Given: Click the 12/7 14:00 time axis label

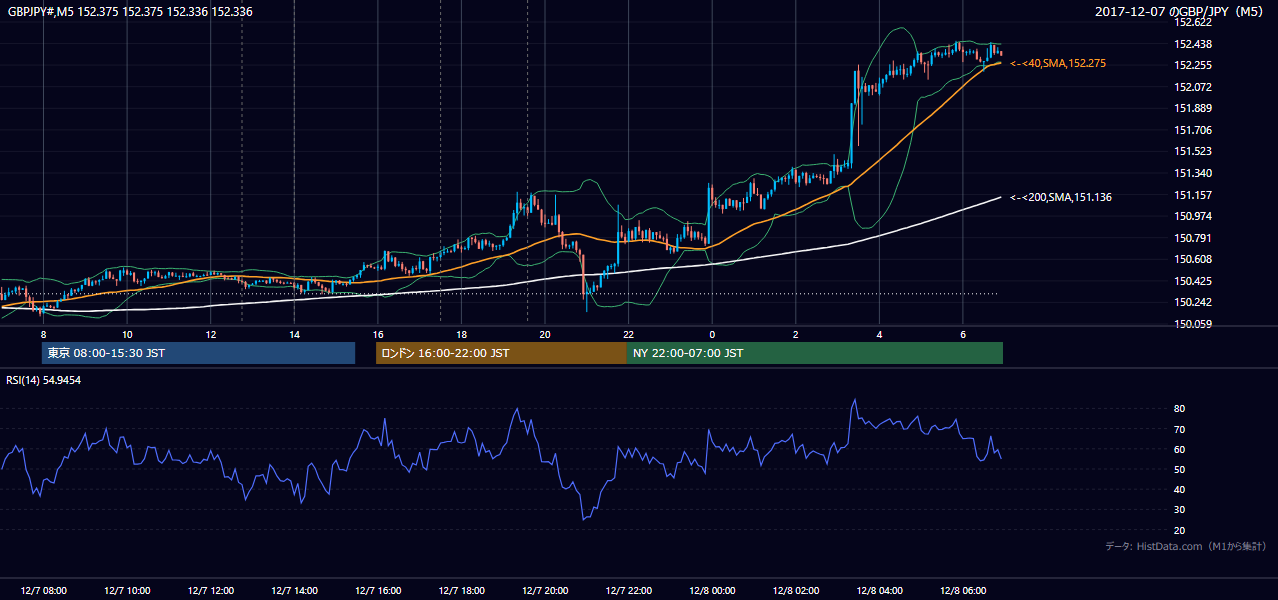Looking at the screenshot, I should [294, 590].
